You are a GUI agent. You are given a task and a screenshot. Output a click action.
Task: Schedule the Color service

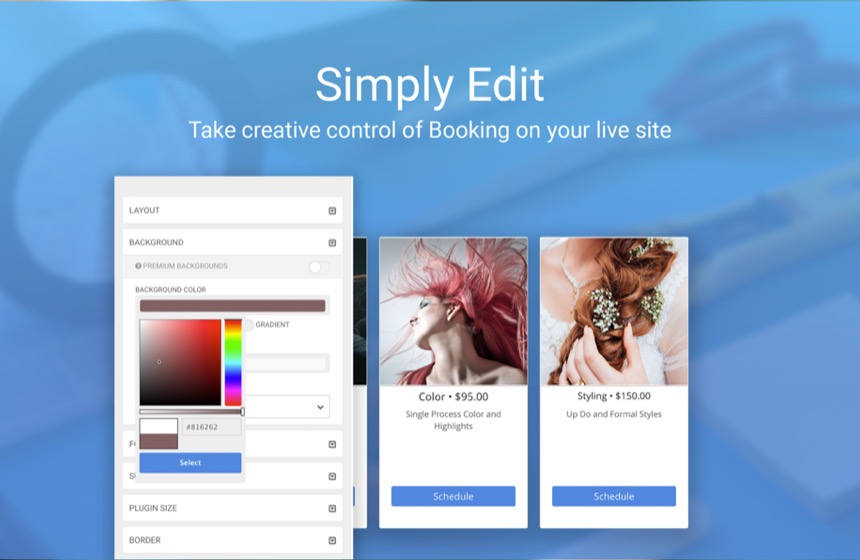[453, 496]
